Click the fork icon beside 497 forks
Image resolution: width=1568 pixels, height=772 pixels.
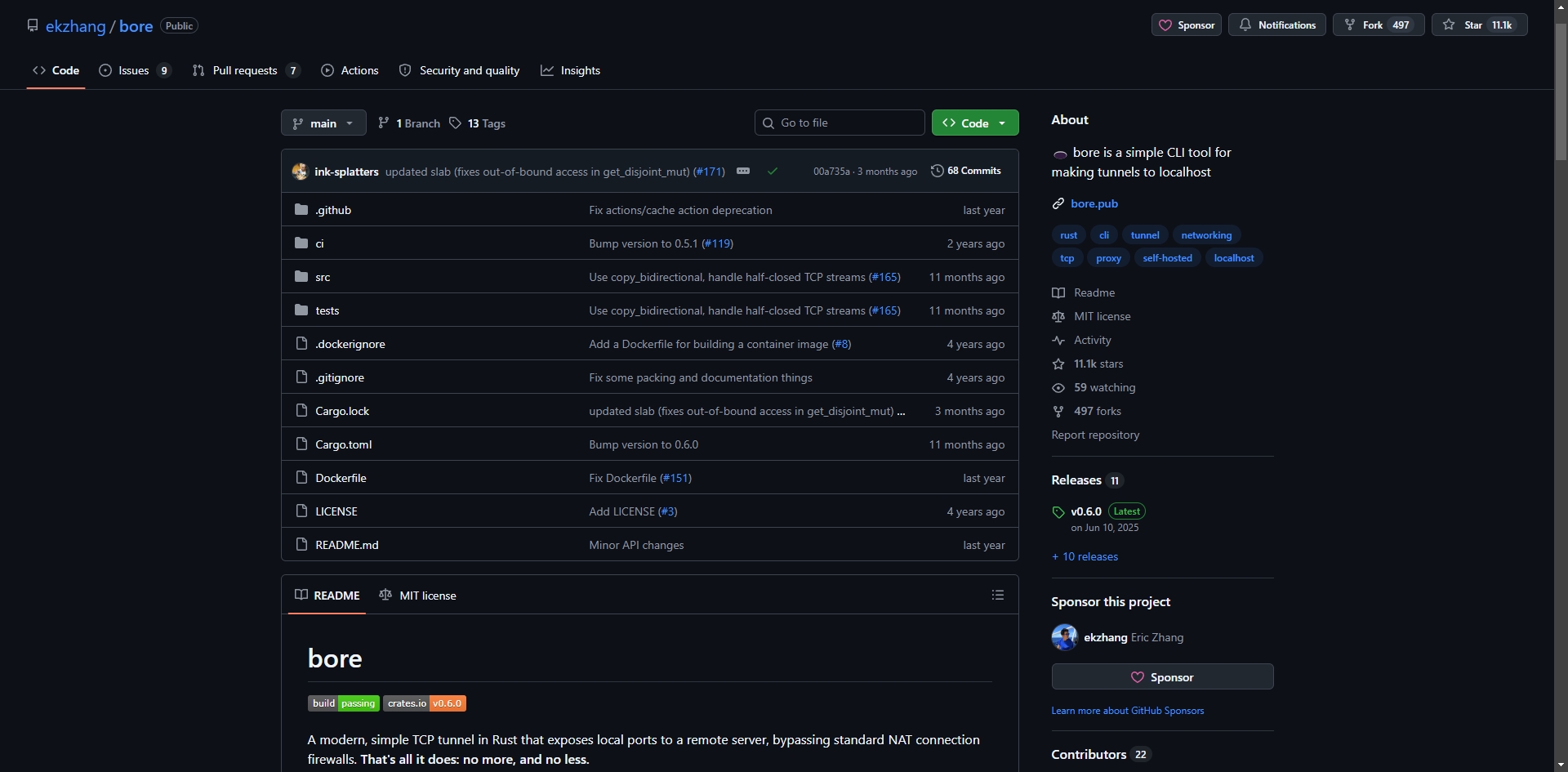tap(1058, 411)
